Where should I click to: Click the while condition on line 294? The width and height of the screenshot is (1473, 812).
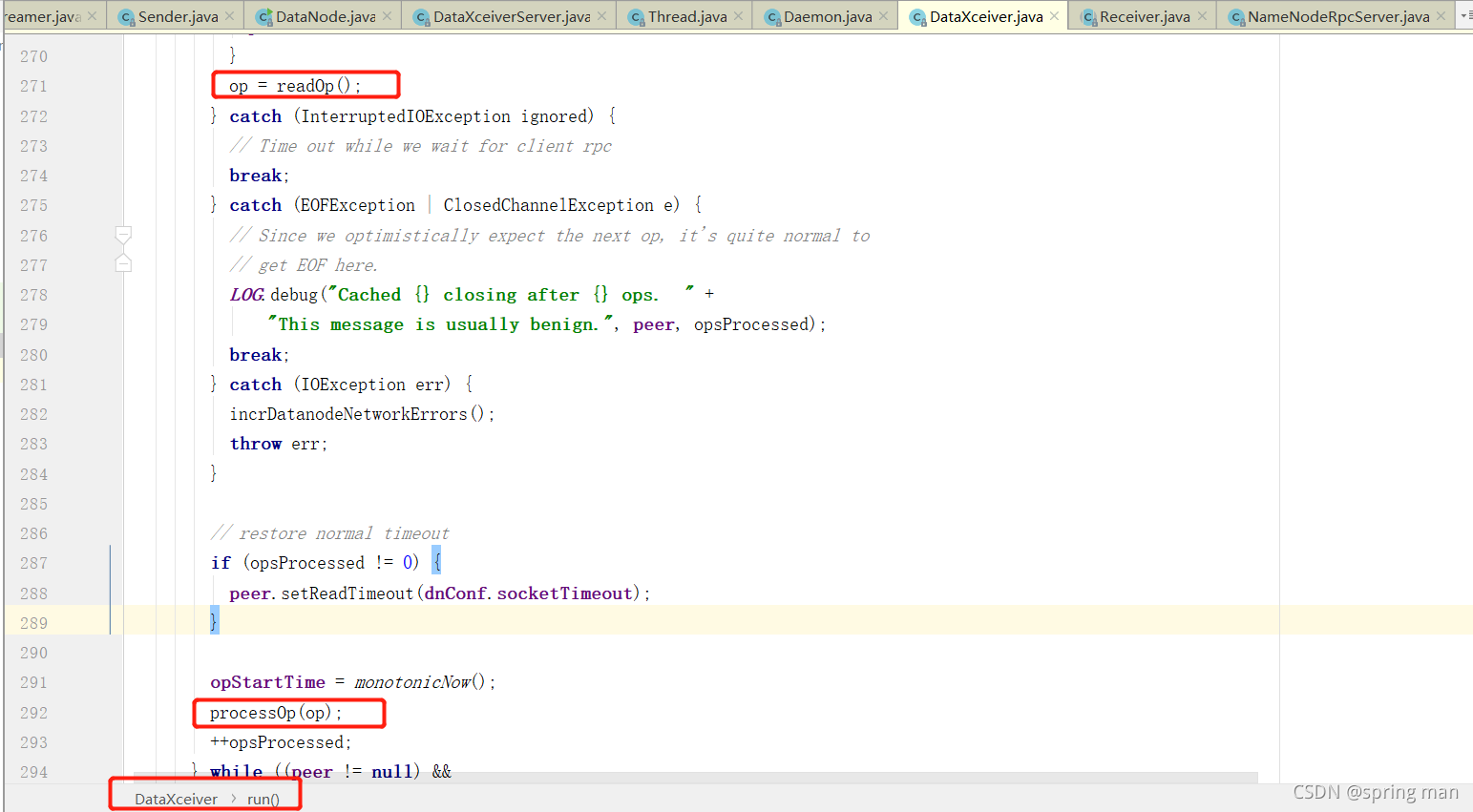click(x=330, y=771)
